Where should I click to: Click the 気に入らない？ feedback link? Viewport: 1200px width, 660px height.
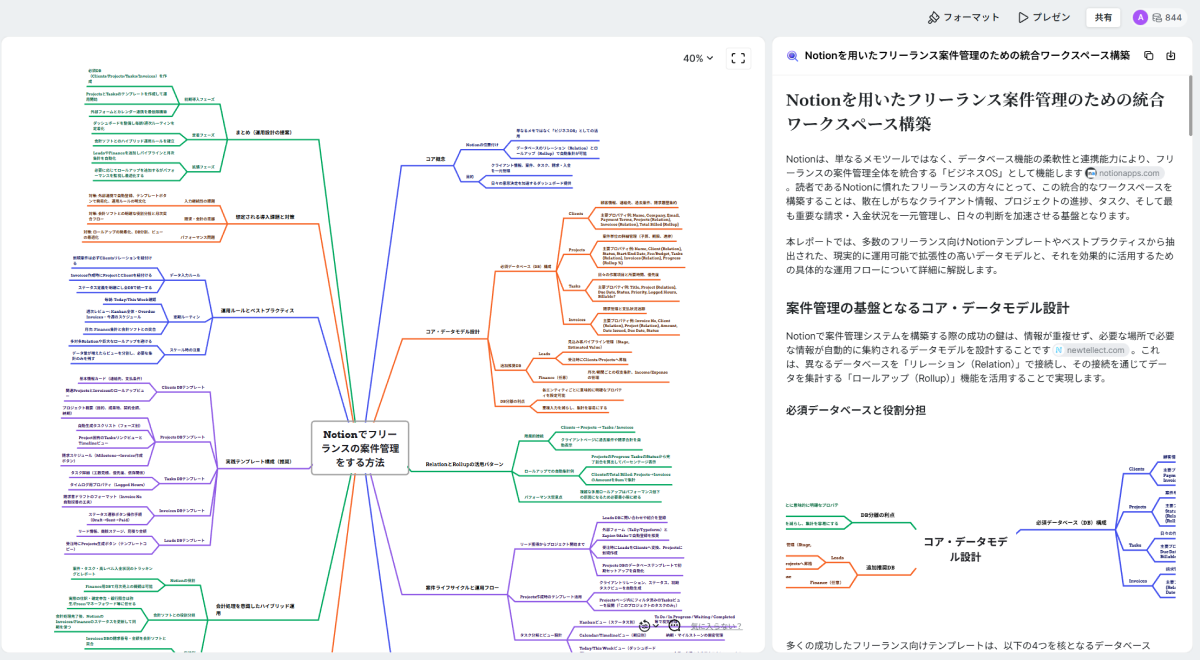tap(714, 627)
